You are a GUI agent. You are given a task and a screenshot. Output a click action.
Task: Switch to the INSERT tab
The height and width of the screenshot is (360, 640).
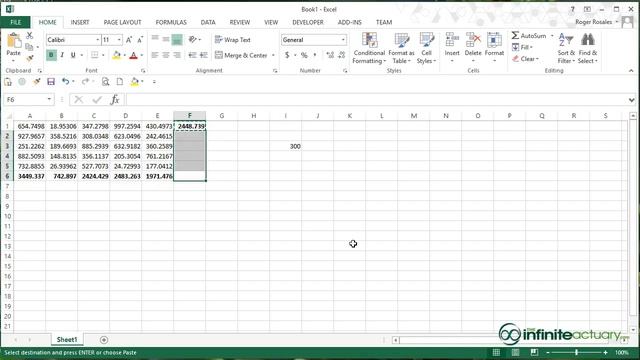pyautogui.click(x=80, y=22)
